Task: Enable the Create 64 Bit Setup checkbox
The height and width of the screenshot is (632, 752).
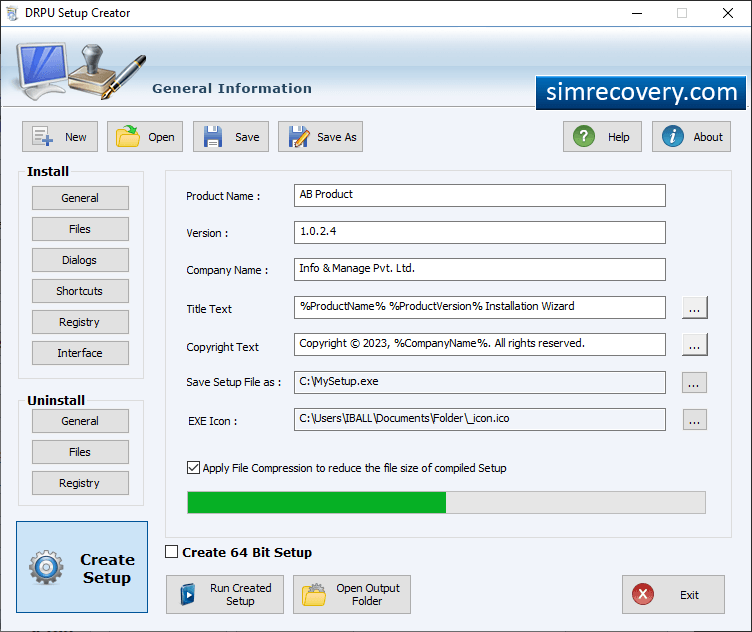Action: coord(171,552)
